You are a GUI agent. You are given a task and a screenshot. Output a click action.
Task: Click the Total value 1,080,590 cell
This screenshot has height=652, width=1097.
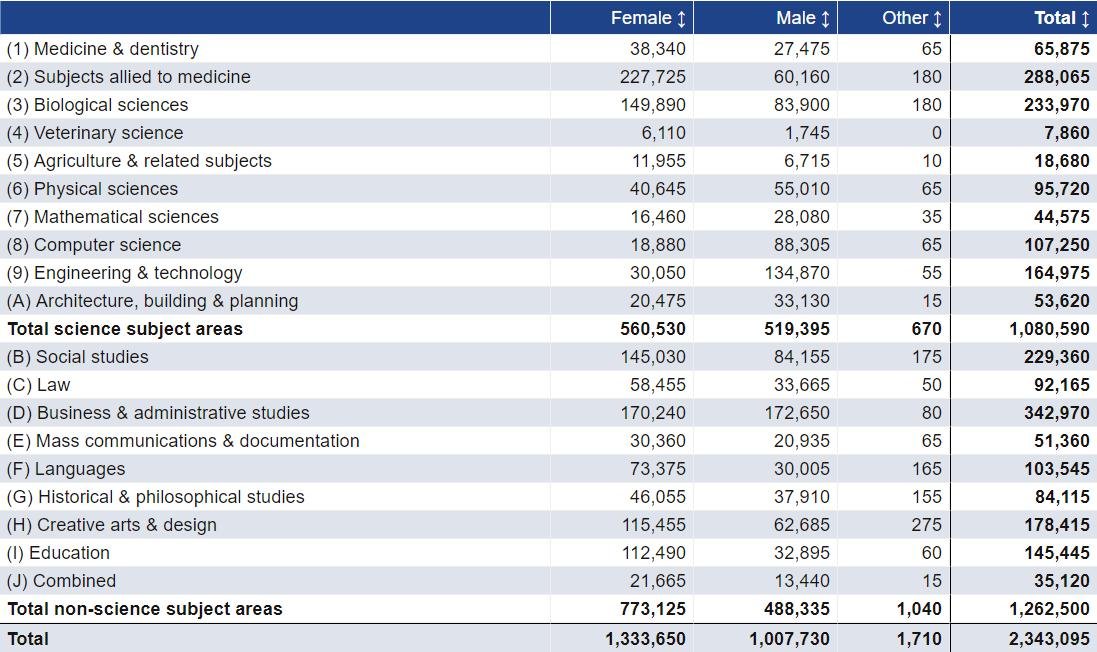point(1050,329)
